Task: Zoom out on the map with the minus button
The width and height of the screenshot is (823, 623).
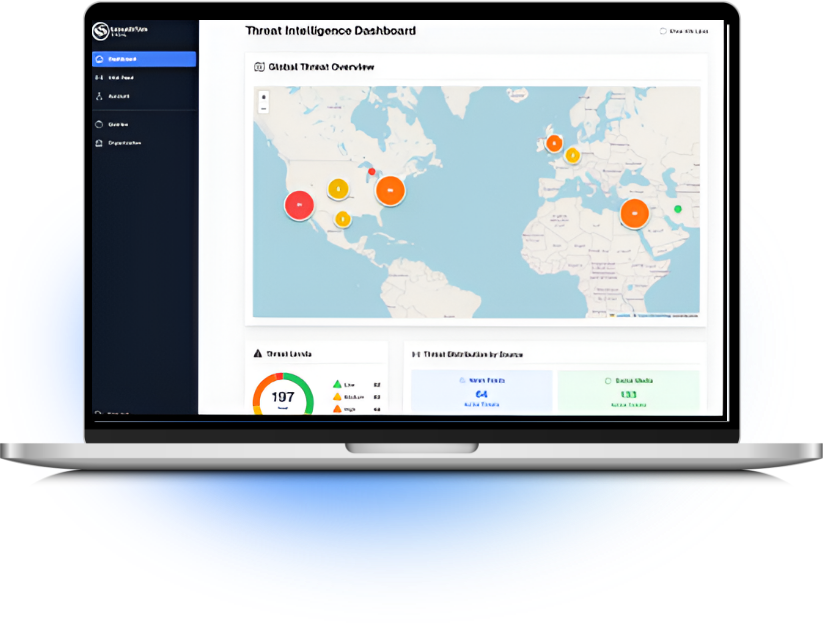Action: click(x=264, y=108)
